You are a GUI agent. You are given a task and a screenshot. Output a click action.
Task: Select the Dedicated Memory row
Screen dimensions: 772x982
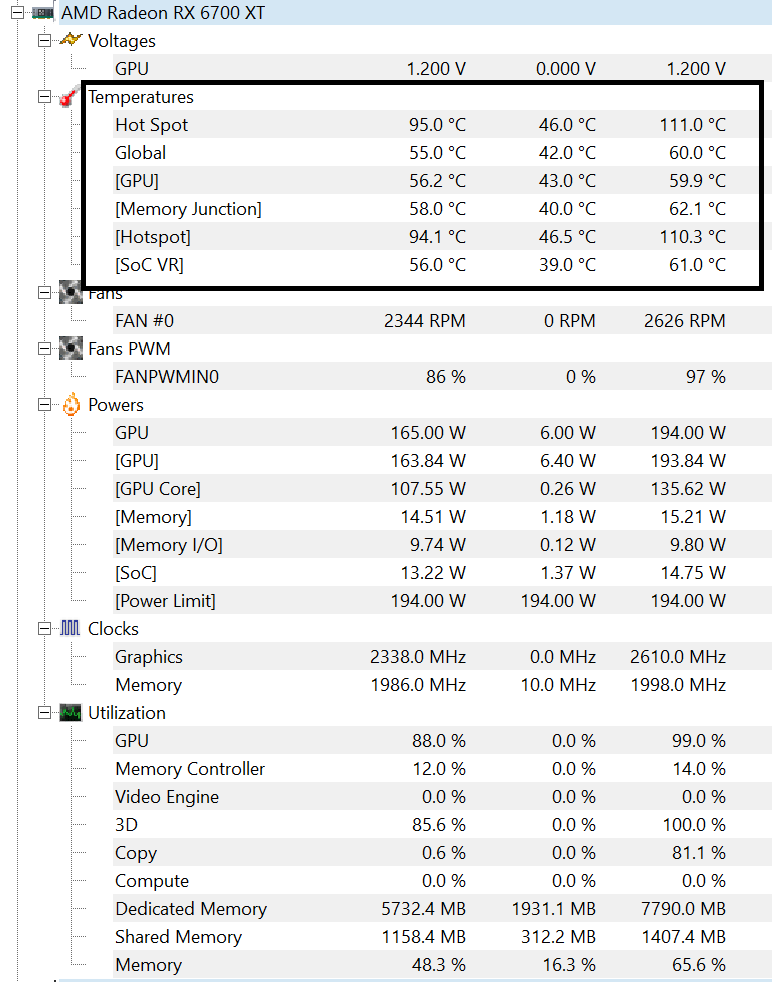coord(190,909)
